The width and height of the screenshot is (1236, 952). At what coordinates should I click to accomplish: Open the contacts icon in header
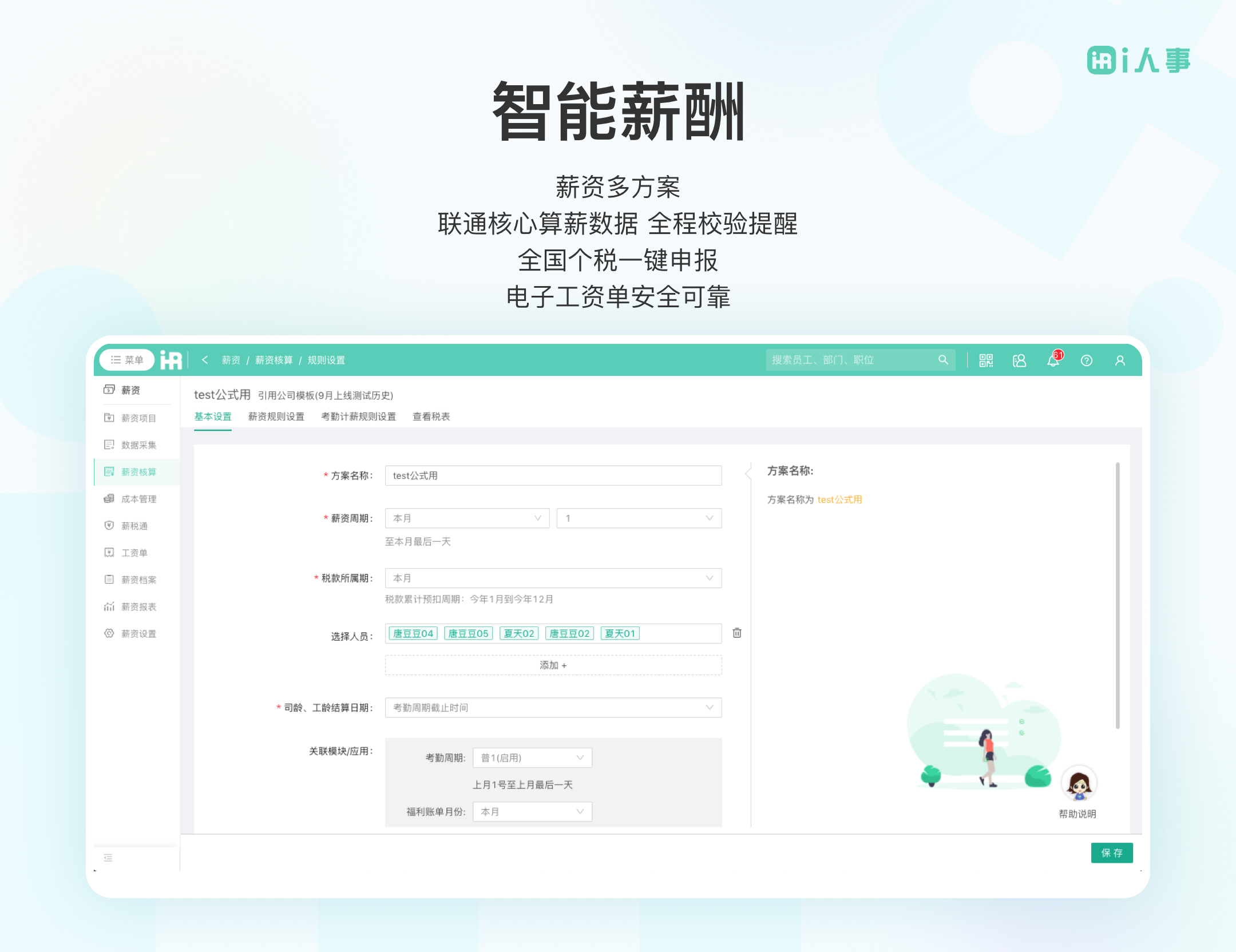tap(1019, 360)
